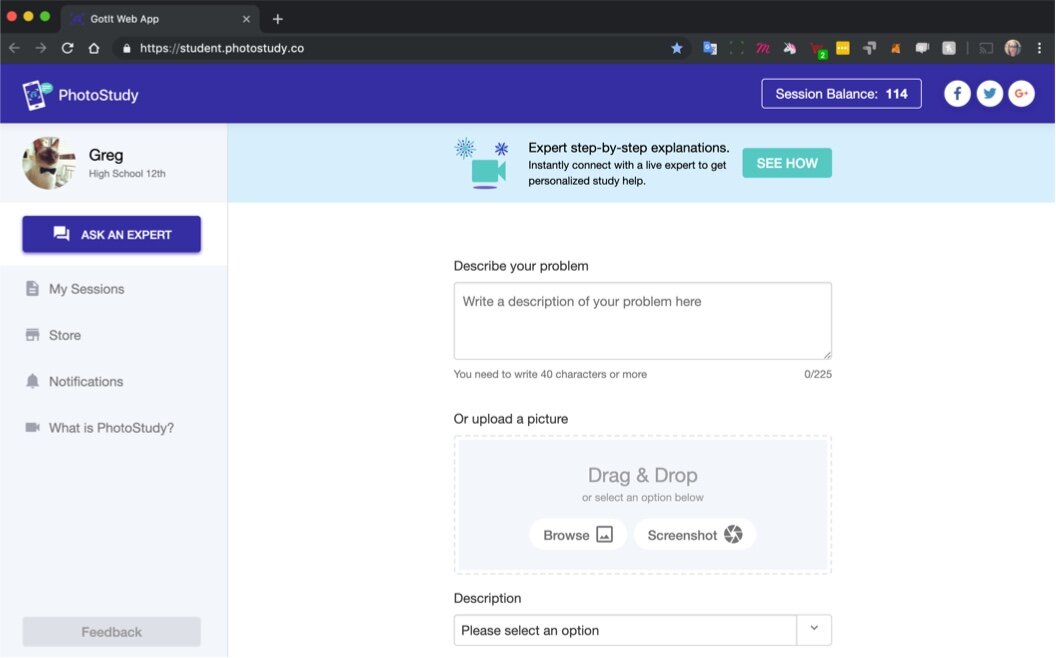The width and height of the screenshot is (1056, 658).
Task: Click the PhotoStudy logo
Action: (x=80, y=95)
